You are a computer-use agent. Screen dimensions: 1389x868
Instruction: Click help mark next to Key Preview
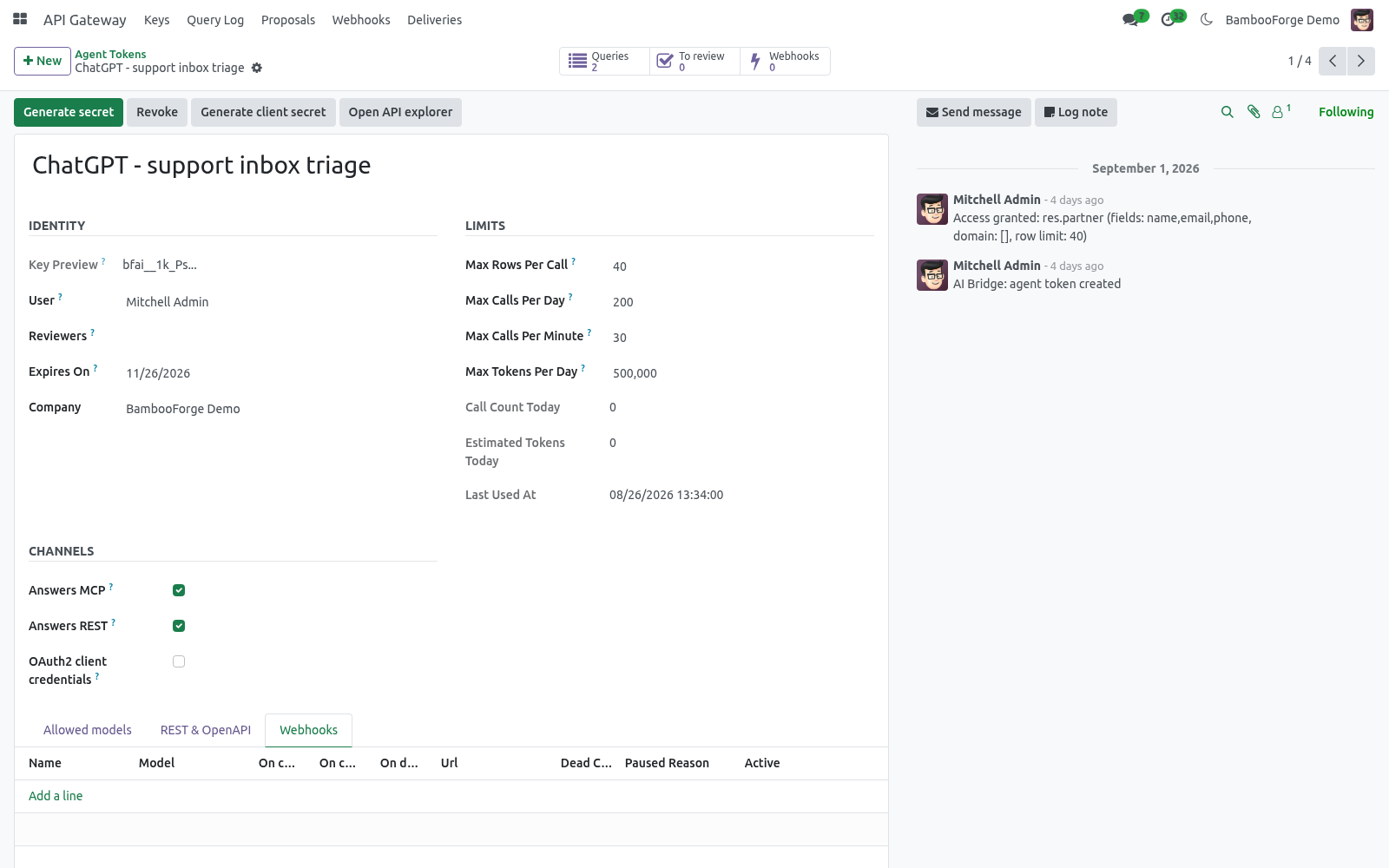click(103, 260)
